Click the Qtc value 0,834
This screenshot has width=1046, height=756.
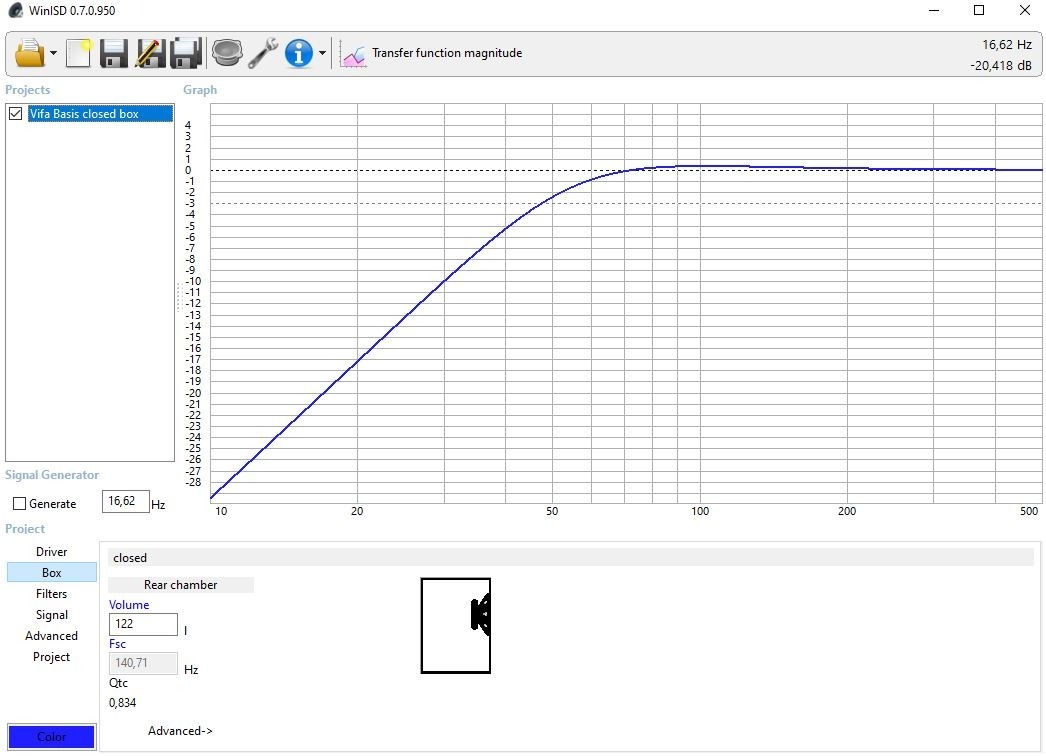pos(123,703)
